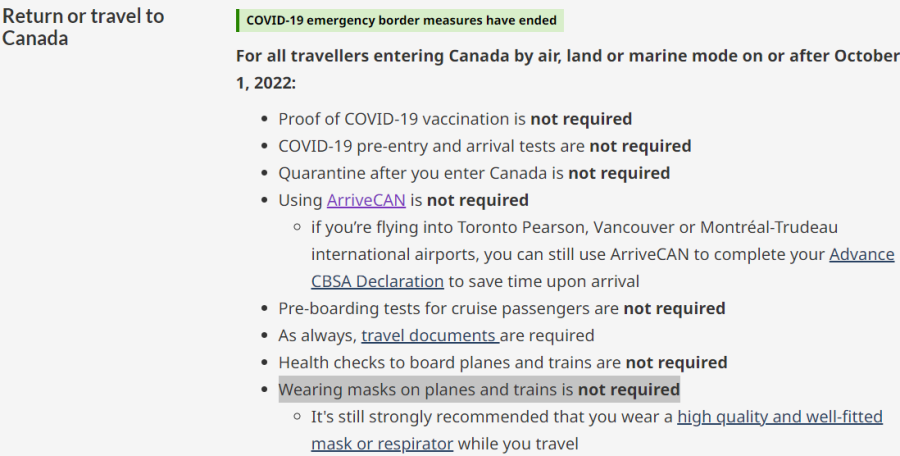Click "not required" right after the ArriveCAN link
Image resolution: width=900 pixels, height=456 pixels.
point(478,200)
